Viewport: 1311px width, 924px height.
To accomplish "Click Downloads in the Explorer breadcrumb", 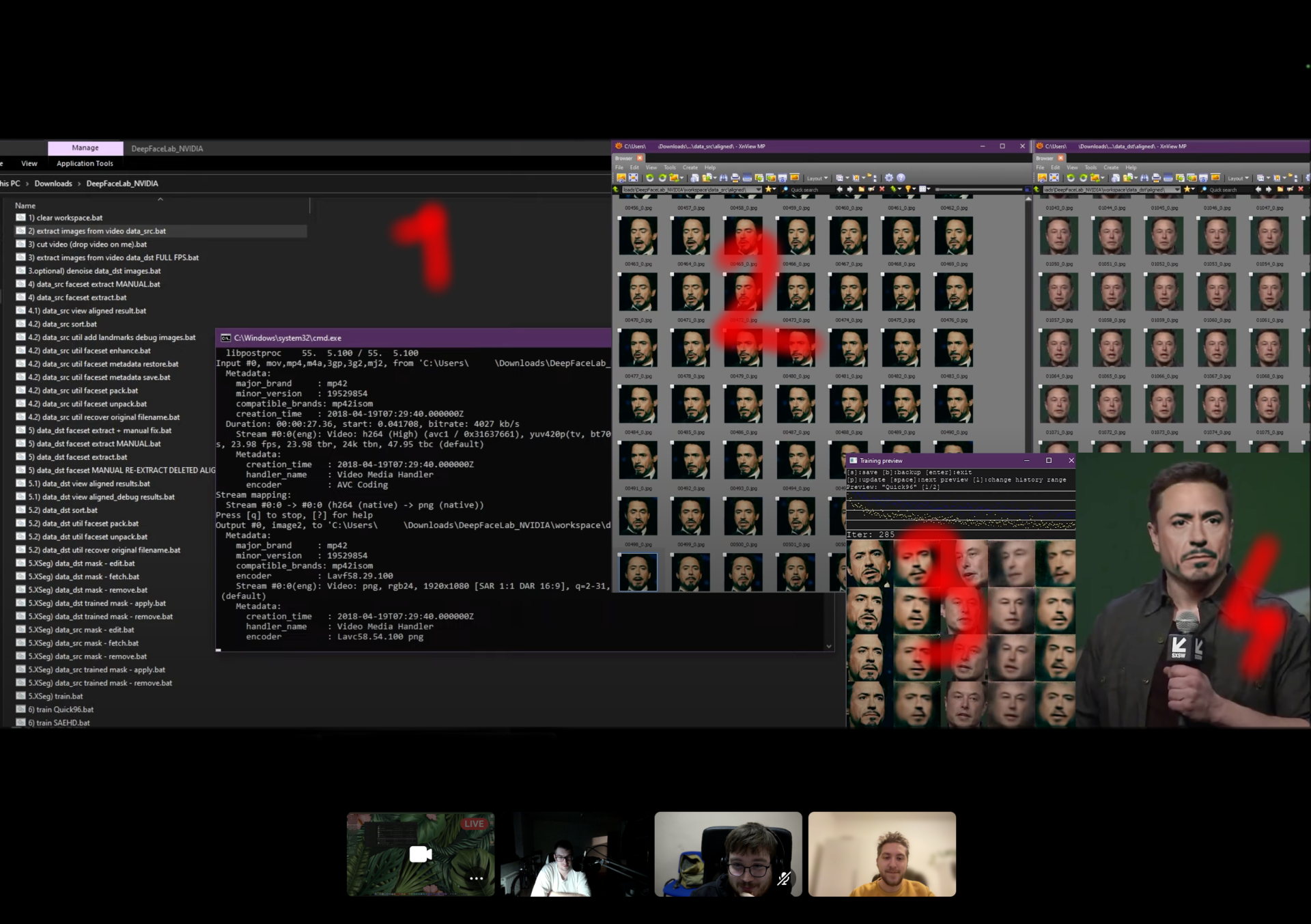I will coord(53,183).
